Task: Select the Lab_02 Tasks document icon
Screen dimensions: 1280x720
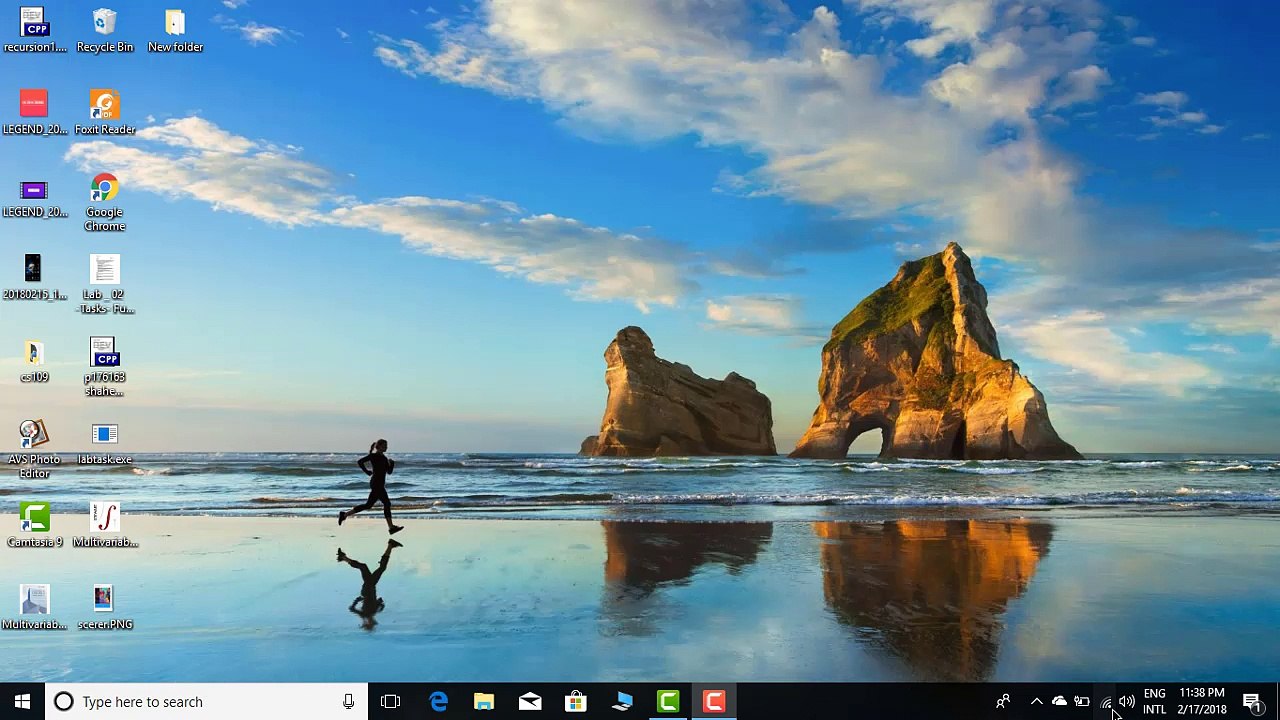Action: [105, 284]
